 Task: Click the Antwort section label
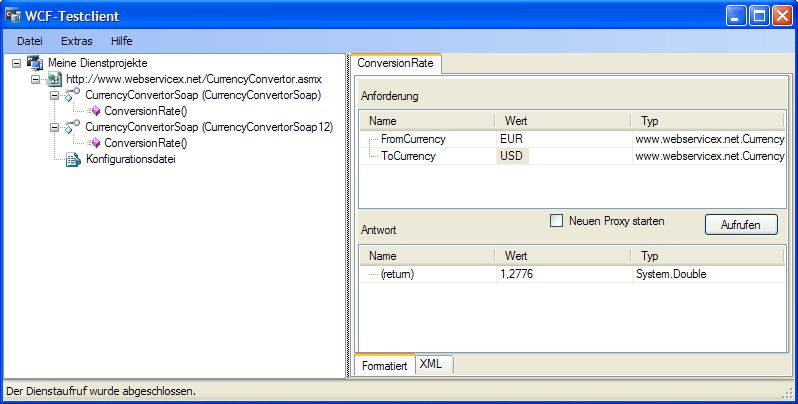(378, 230)
